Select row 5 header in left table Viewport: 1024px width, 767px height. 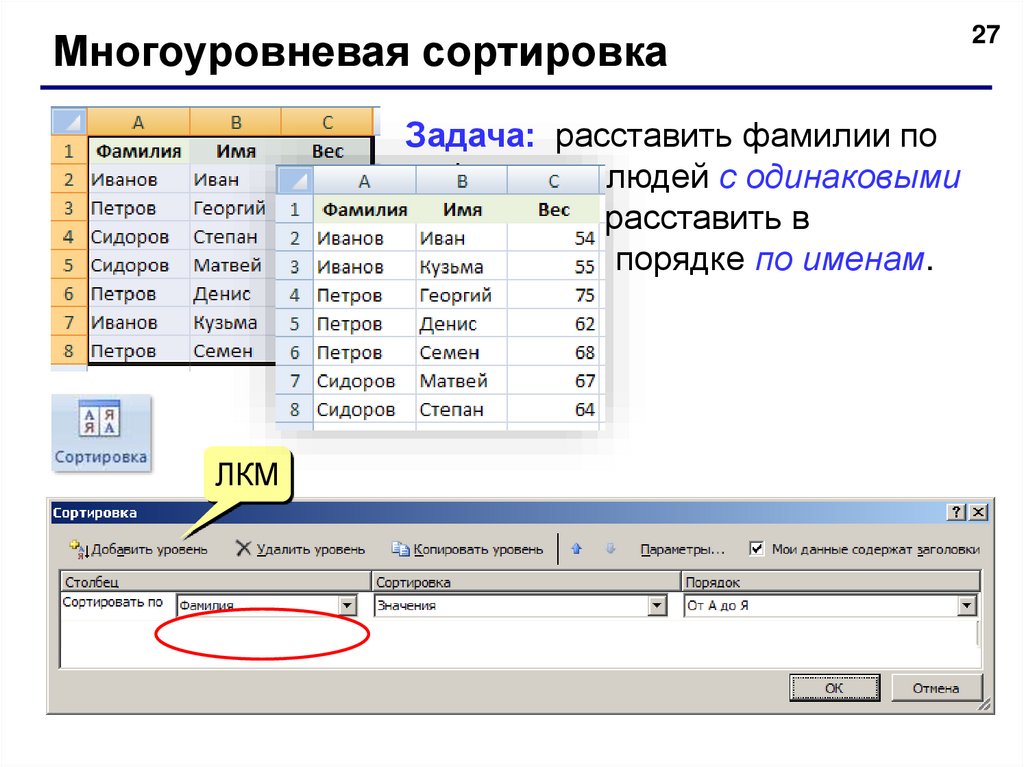[x=69, y=265]
